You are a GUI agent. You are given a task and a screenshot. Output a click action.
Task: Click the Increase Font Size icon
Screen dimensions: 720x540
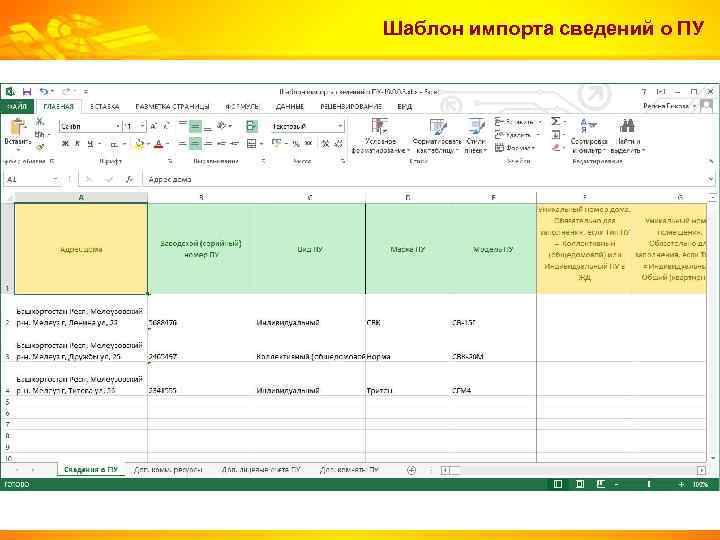pos(154,126)
